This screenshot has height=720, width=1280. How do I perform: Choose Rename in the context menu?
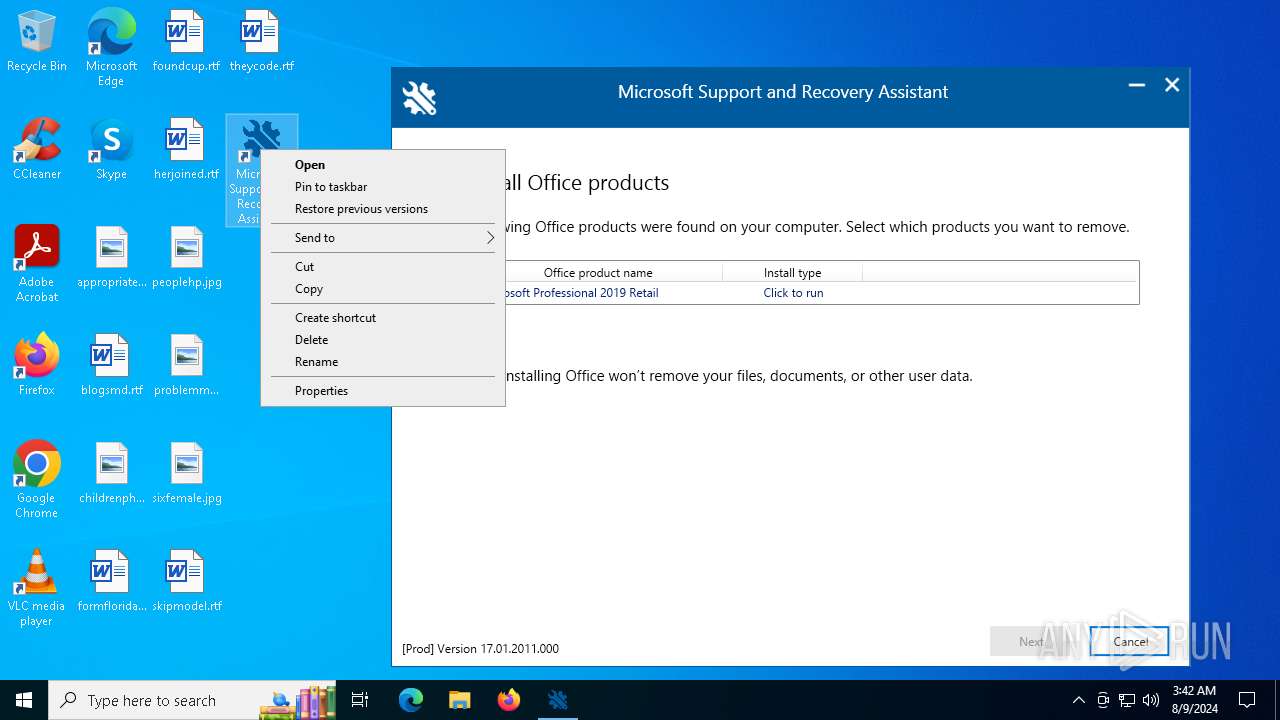click(383, 362)
